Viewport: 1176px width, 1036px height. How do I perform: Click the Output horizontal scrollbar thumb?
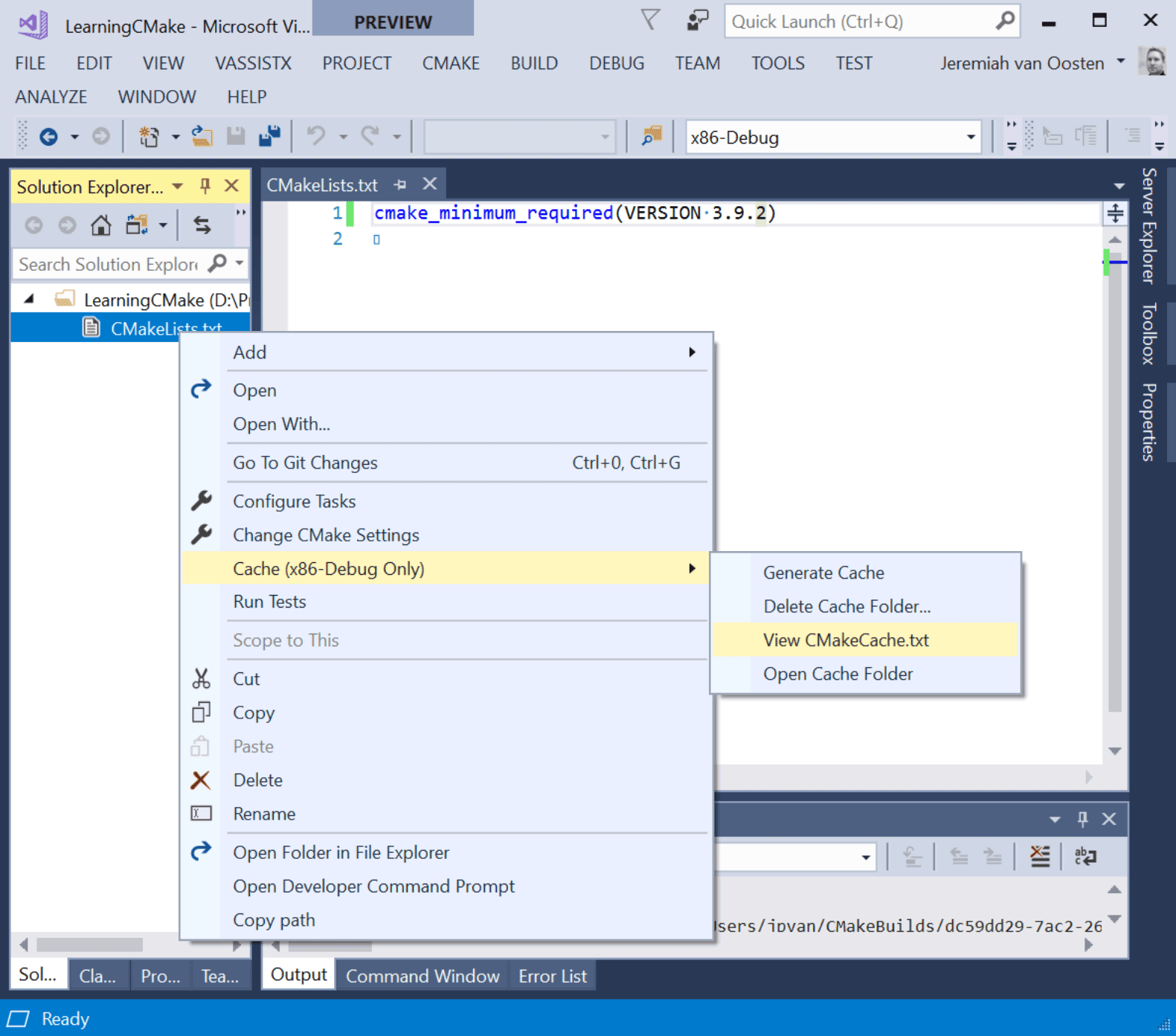(330, 946)
